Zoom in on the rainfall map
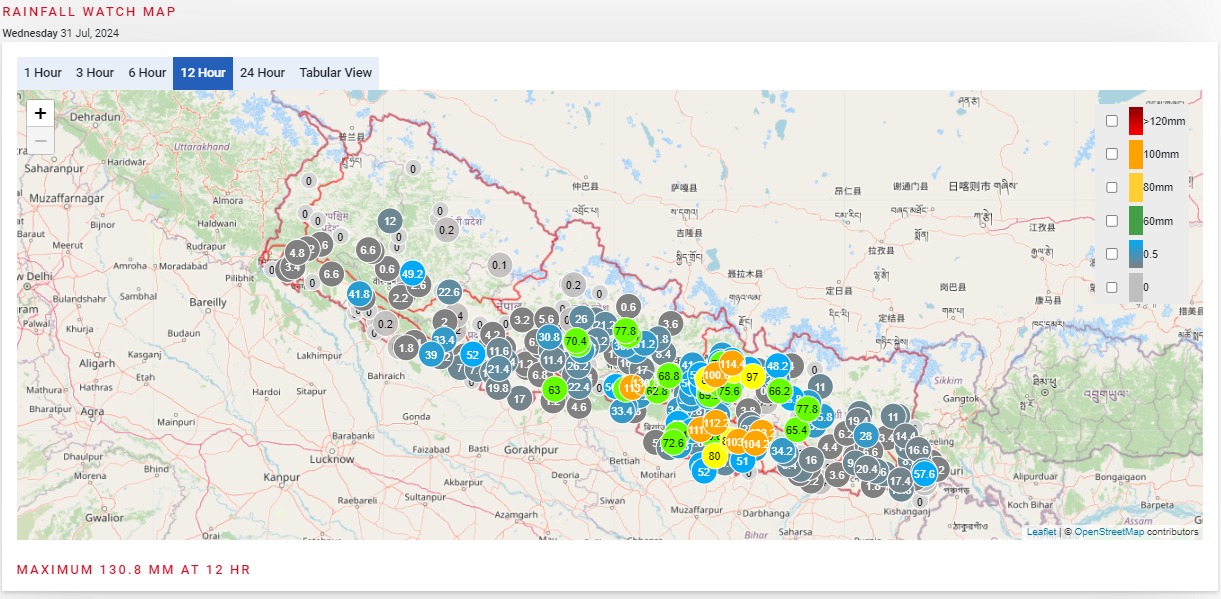1221x599 pixels. (x=40, y=113)
